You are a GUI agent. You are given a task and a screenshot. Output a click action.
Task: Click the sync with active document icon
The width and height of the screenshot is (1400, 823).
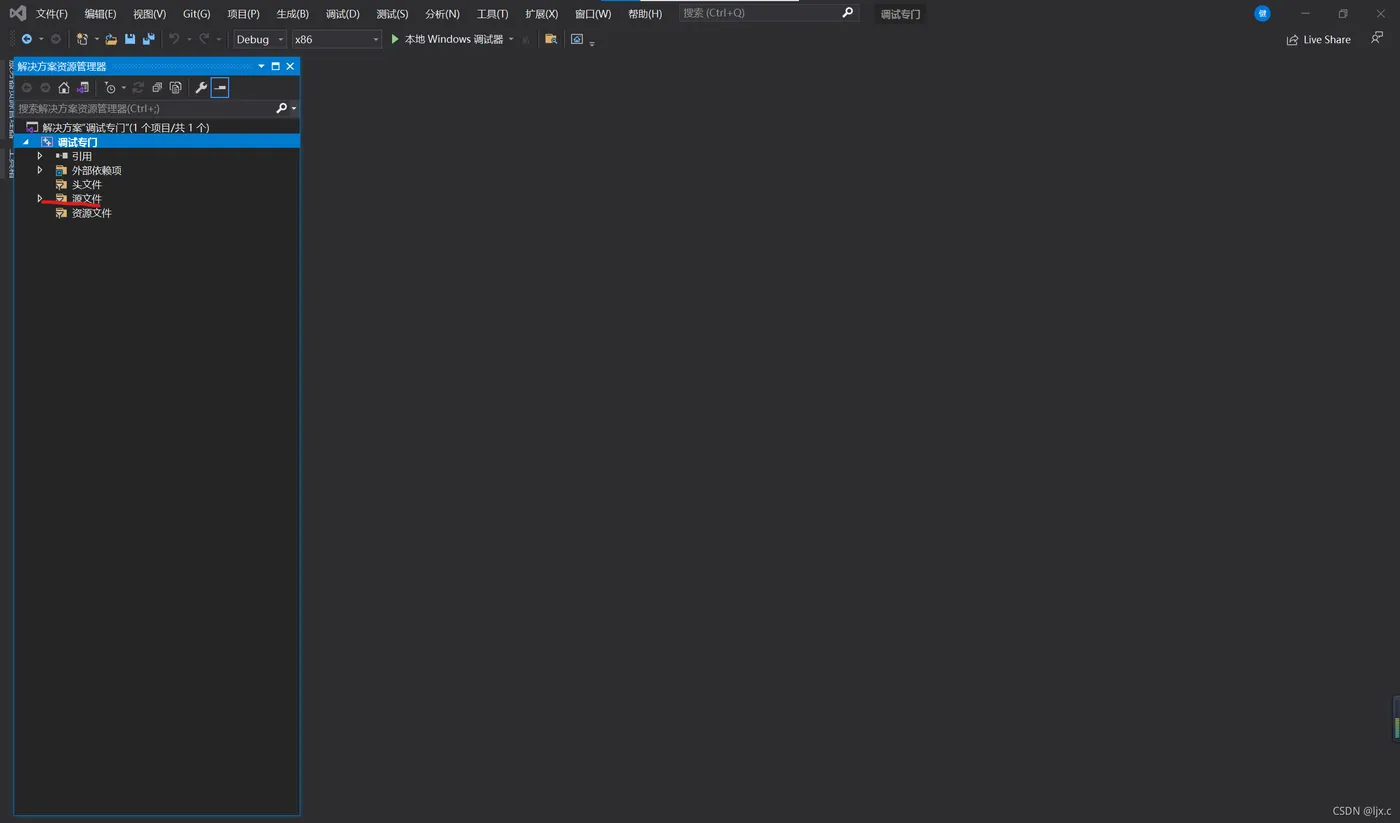point(138,88)
